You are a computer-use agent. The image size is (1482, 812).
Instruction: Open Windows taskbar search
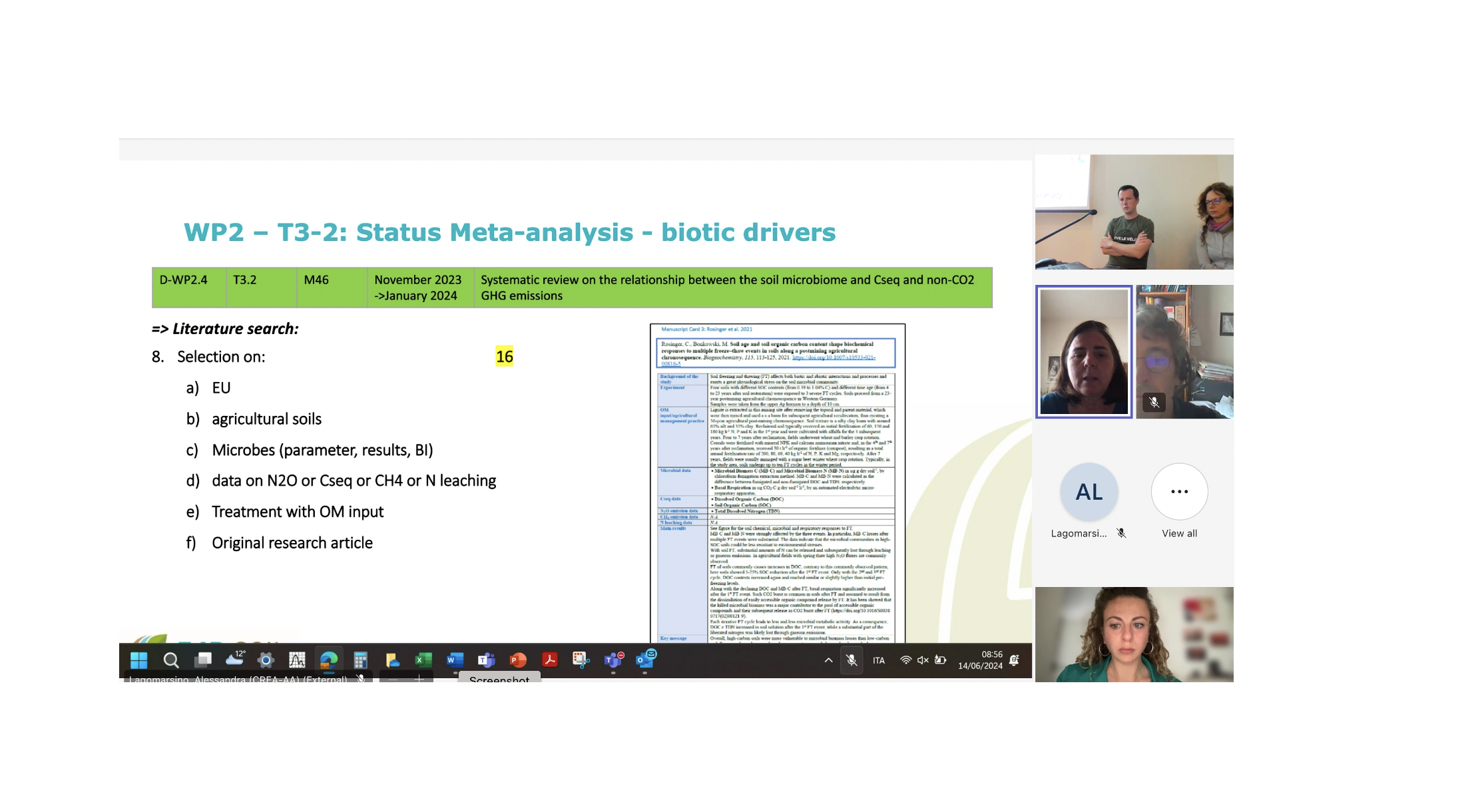[x=171, y=660]
